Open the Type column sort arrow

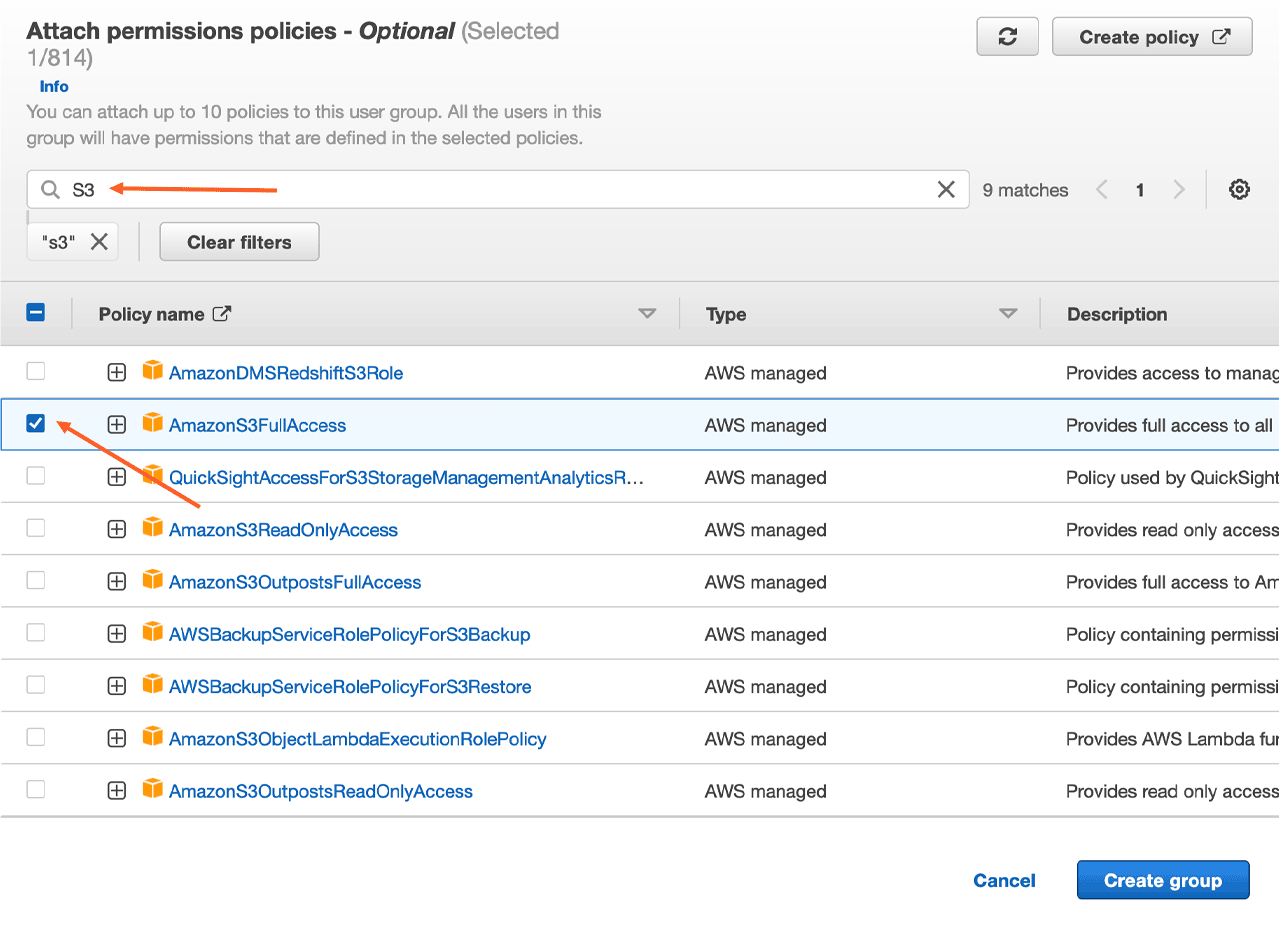click(x=1008, y=314)
